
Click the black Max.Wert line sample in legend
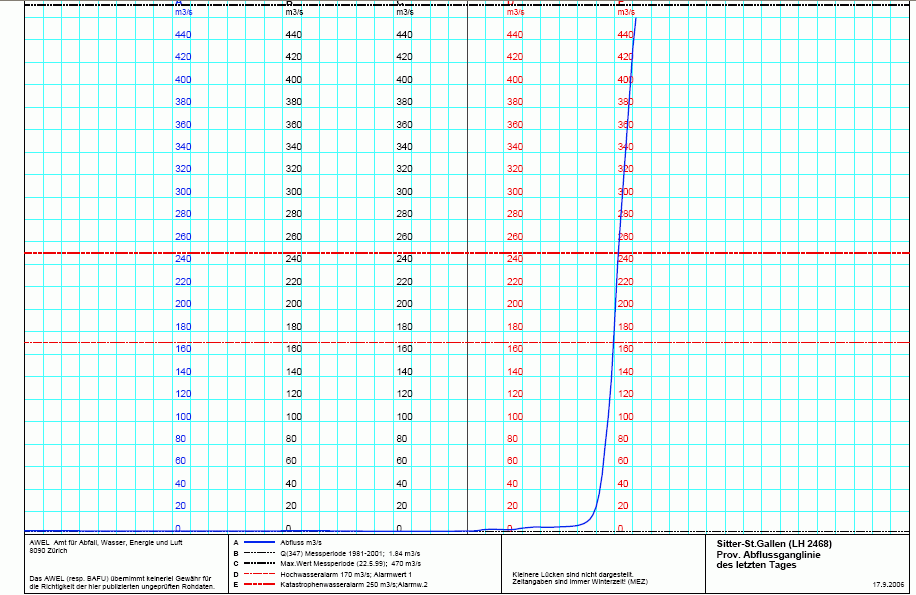point(259,563)
